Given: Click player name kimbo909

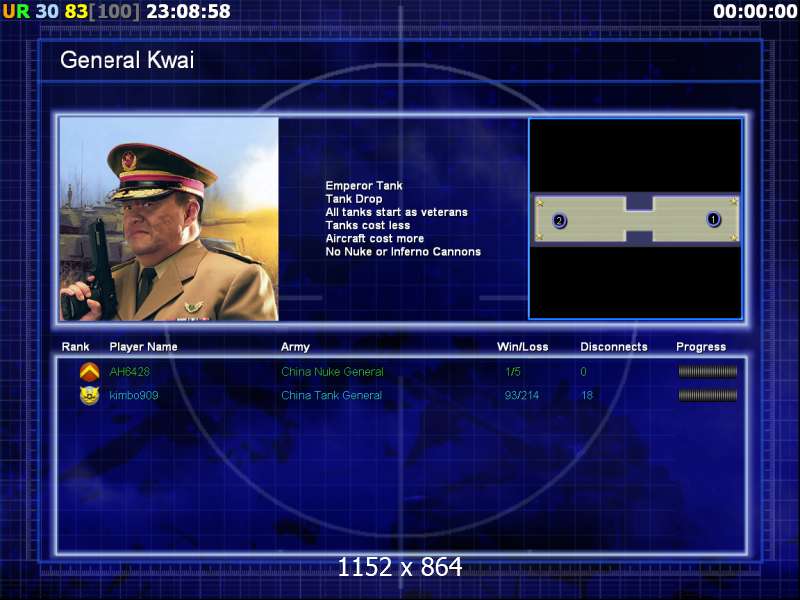Looking at the screenshot, I should 134,395.
